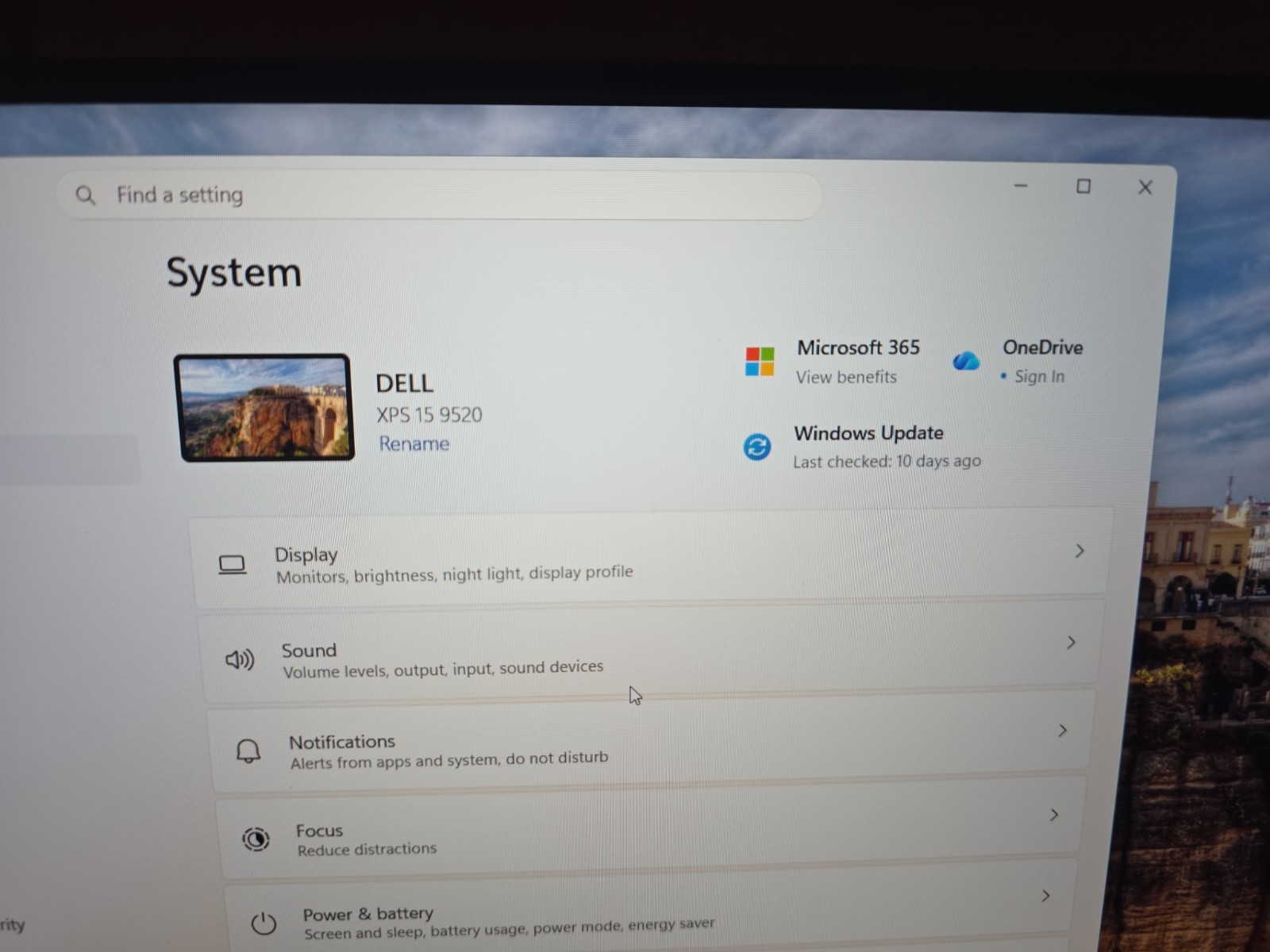The height and width of the screenshot is (952, 1270).
Task: Click the Microsoft 365 title
Action: (858, 347)
